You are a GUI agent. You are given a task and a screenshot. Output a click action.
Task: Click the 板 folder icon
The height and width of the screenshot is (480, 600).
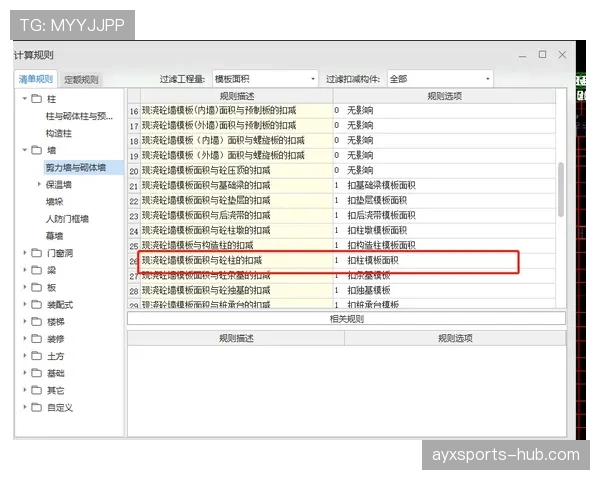point(36,287)
